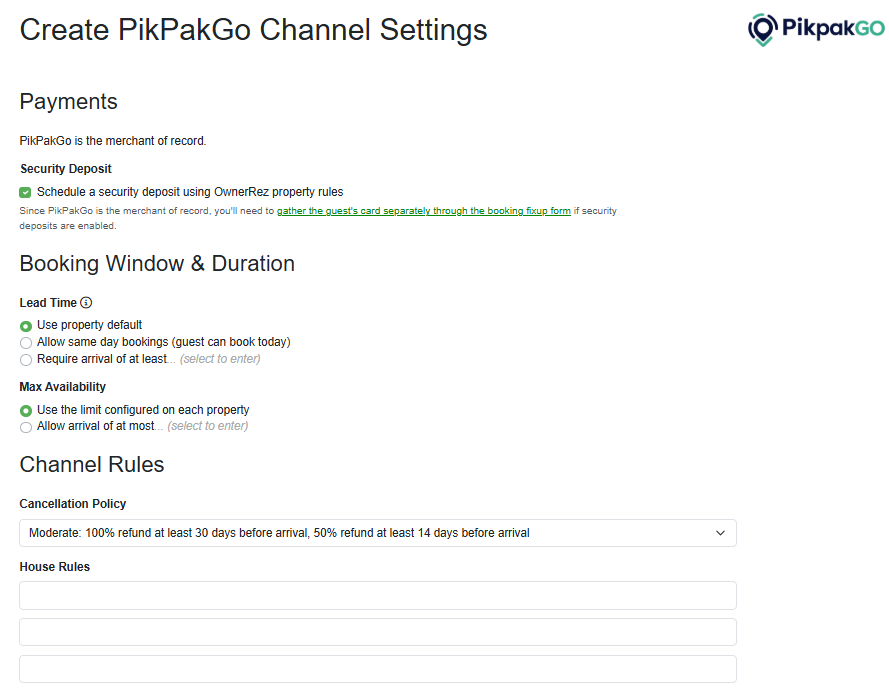Open the booking fixup form link
889x690 pixels.
tap(424, 211)
